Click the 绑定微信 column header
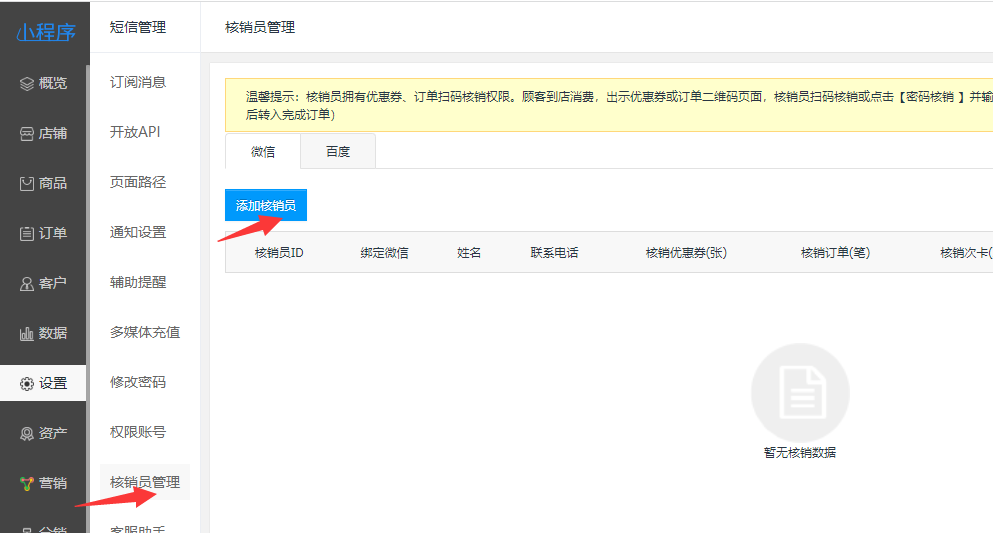The image size is (993, 533). [384, 253]
